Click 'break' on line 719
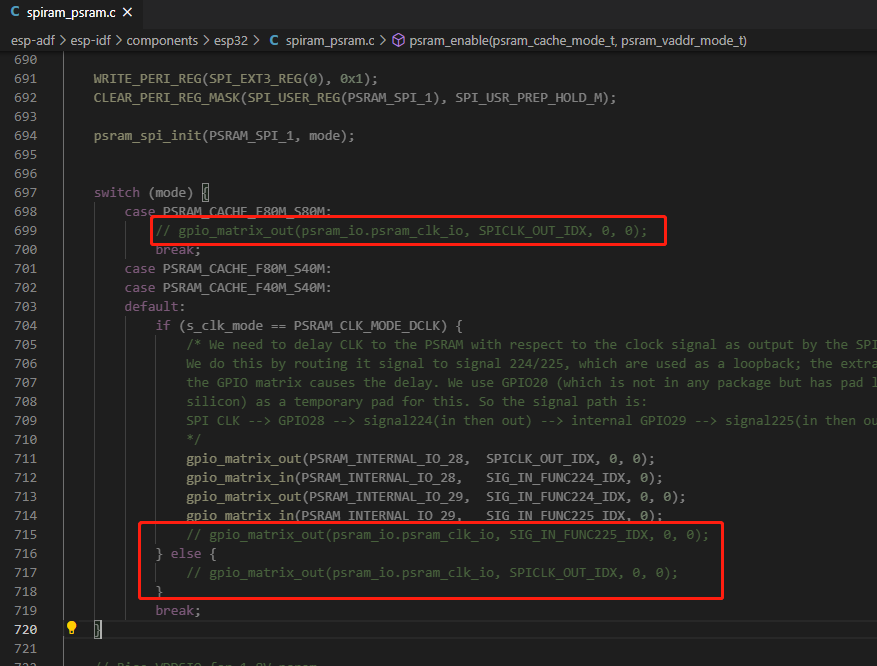 coord(174,611)
